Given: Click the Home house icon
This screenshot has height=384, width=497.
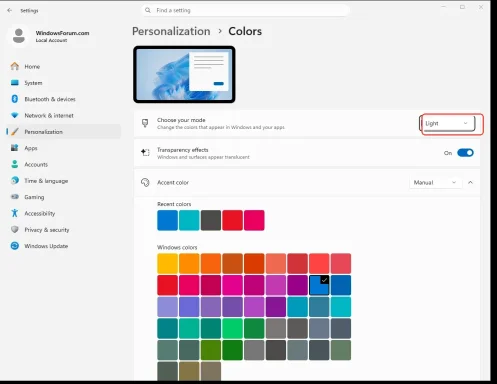Looking at the screenshot, I should (x=15, y=66).
